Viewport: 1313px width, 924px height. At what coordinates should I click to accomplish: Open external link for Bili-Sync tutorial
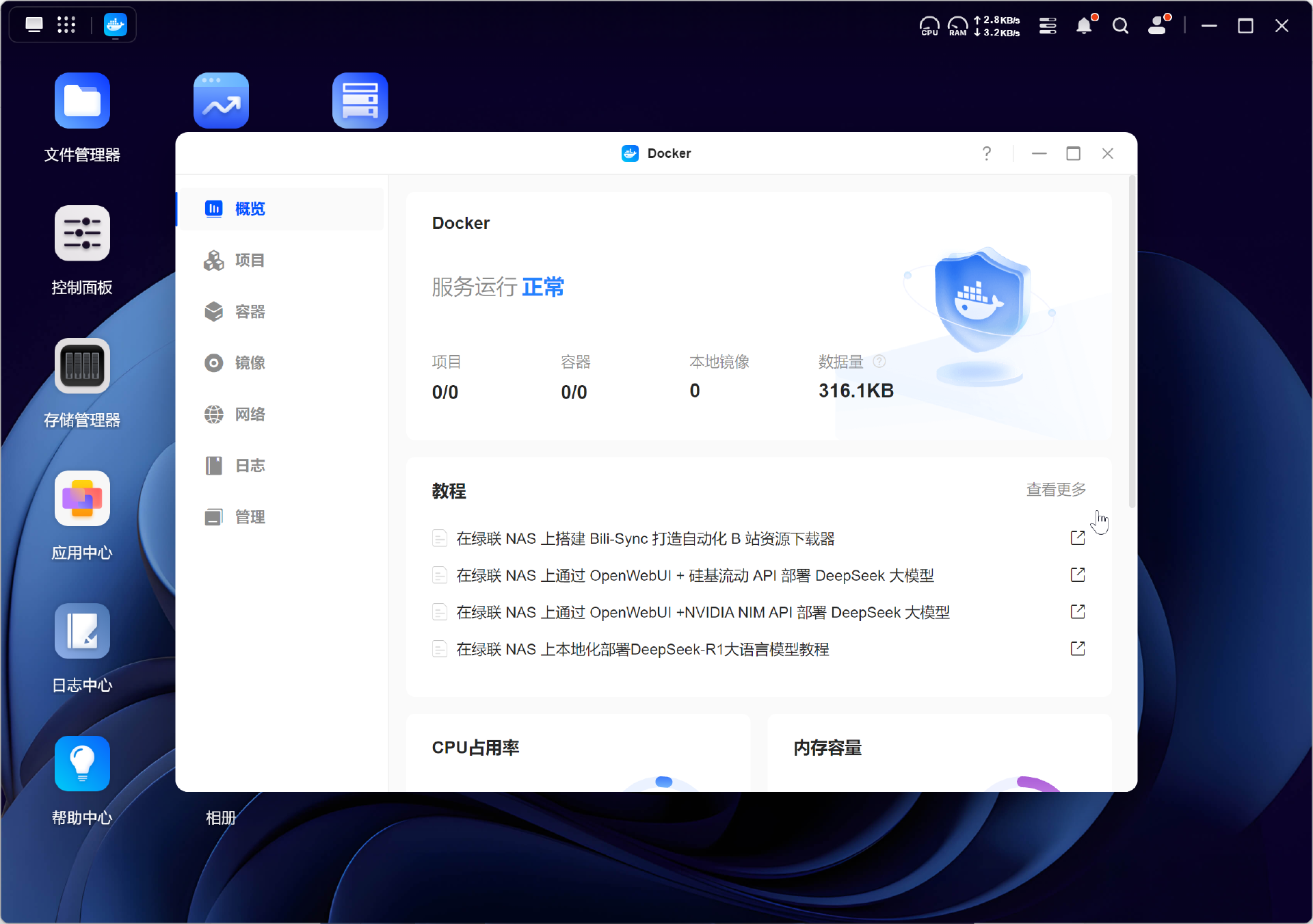coord(1078,538)
